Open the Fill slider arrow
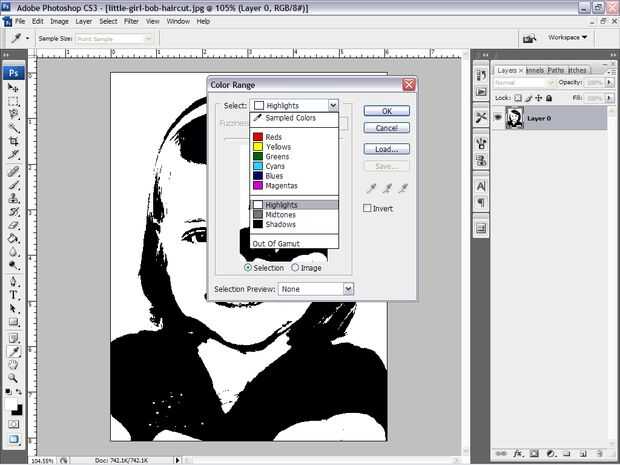This screenshot has width=620, height=465. pyautogui.click(x=610, y=98)
